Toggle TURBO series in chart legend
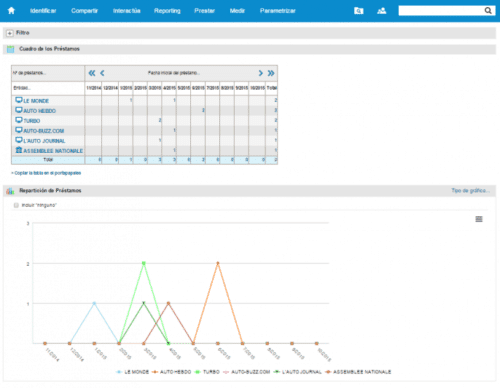Screen dimensions: 500x388 click(x=207, y=372)
